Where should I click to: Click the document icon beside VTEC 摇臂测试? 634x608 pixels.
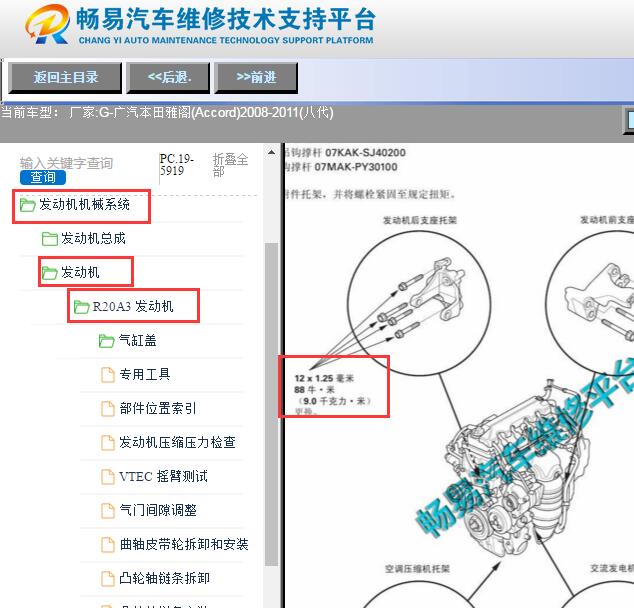click(108, 477)
